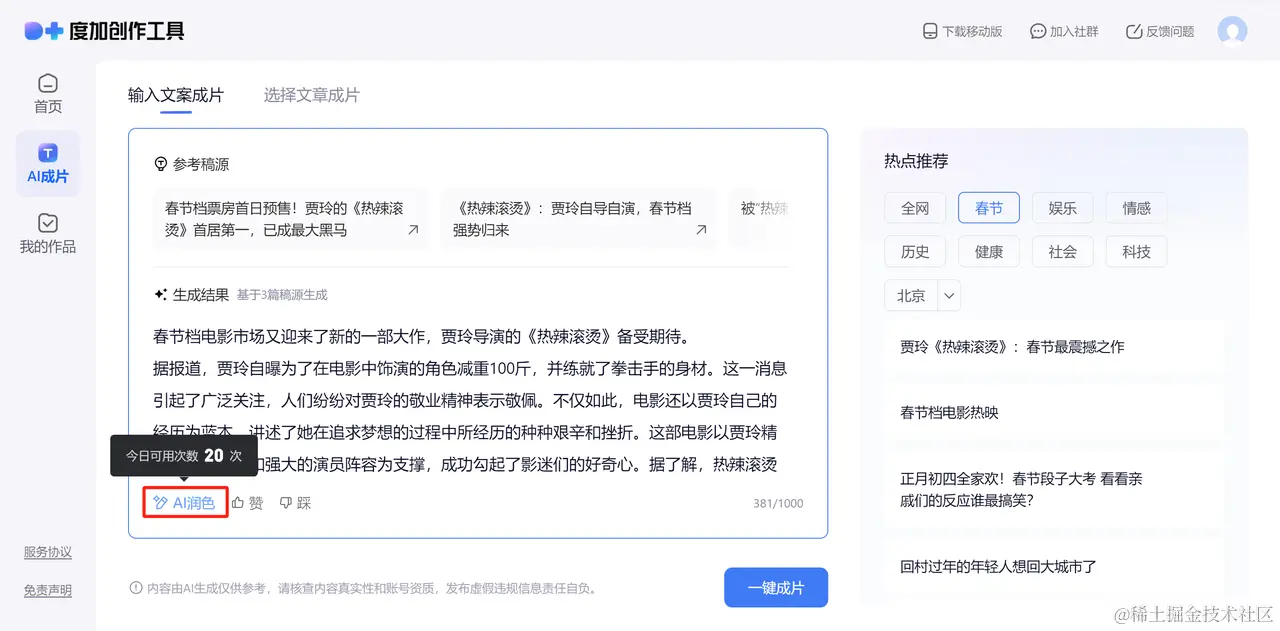Open the user avatar menu
The height and width of the screenshot is (631, 1280).
tap(1232, 31)
